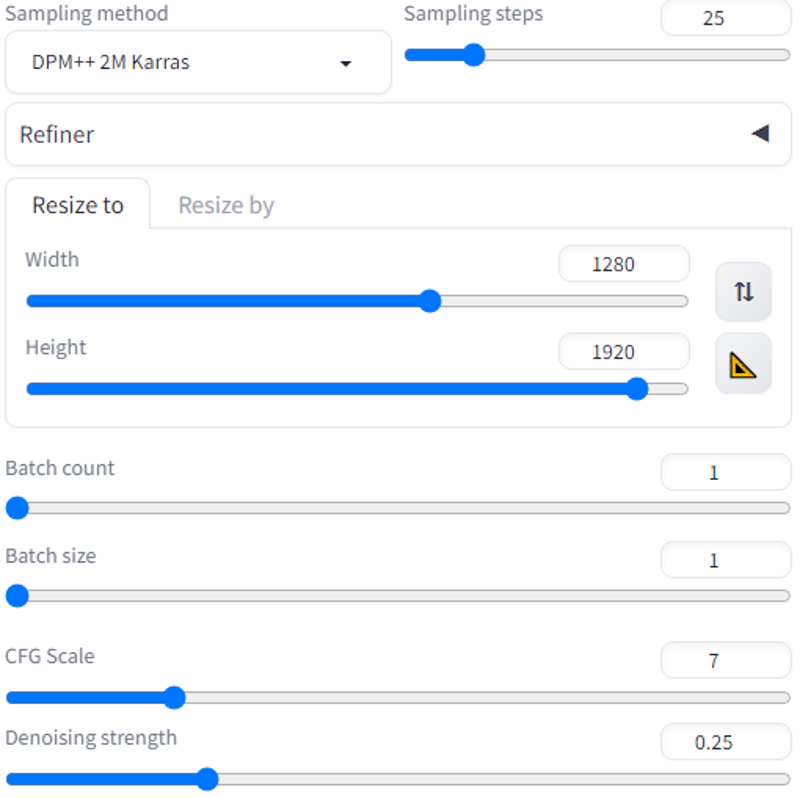Click the Batch count slider handle
Image resolution: width=800 pixels, height=798 pixels.
click(x=17, y=508)
